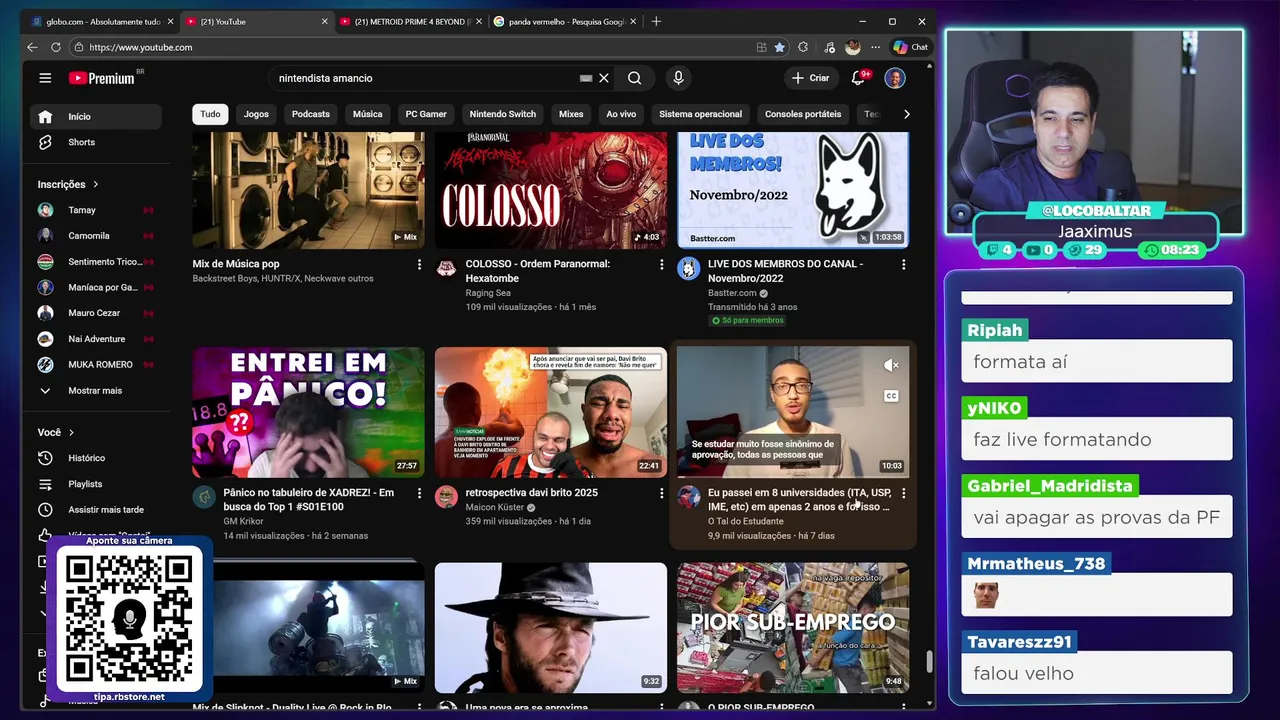This screenshot has height=720, width=1280.
Task: Open the Nai Adventure subscription channel
Action: (x=95, y=339)
